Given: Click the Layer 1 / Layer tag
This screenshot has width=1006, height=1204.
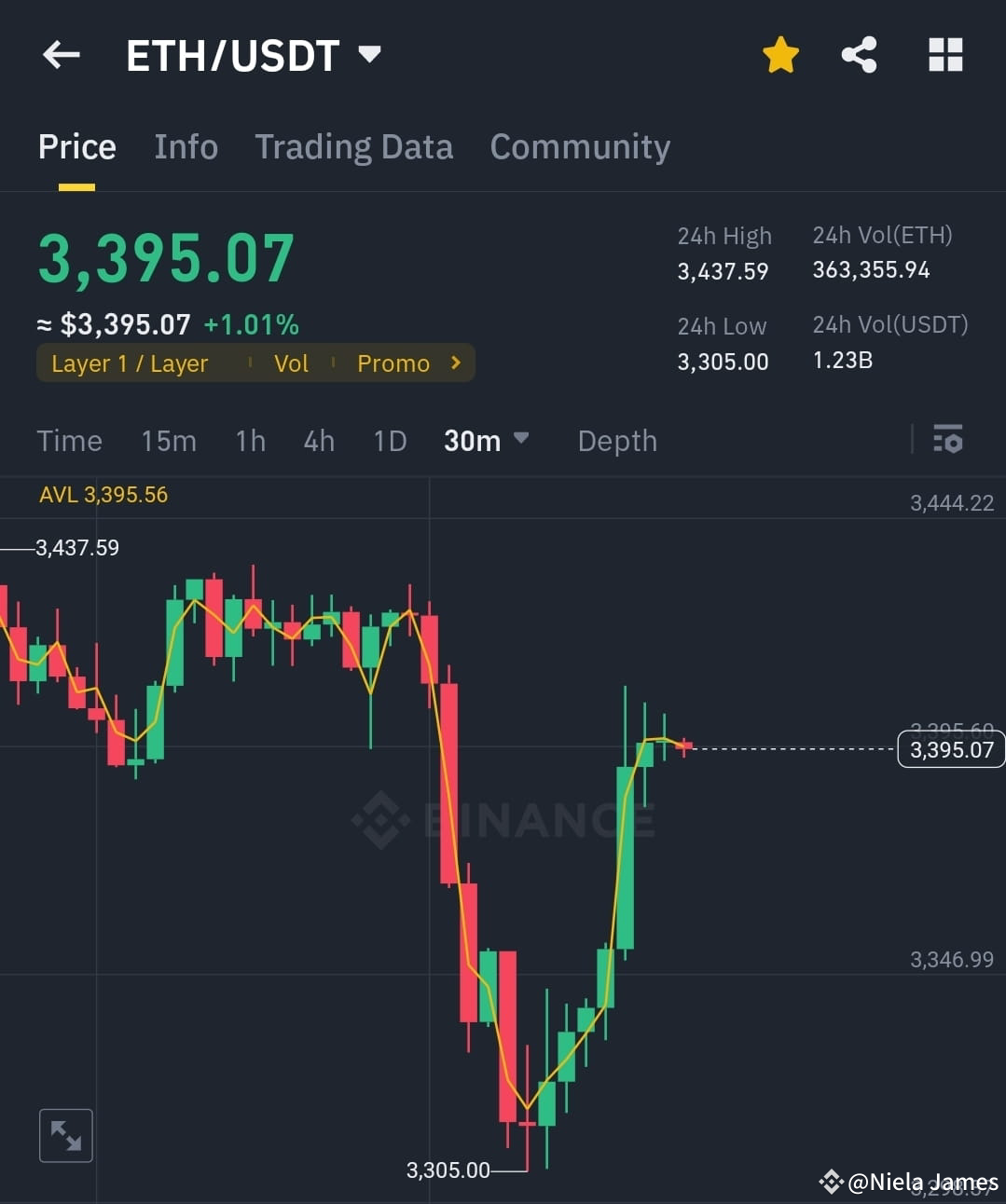Looking at the screenshot, I should (130, 363).
